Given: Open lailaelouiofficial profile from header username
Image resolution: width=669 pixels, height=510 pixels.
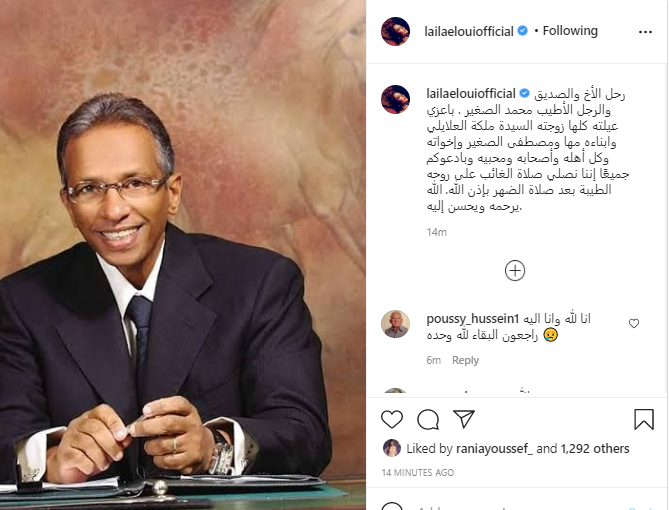Looking at the screenshot, I should pyautogui.click(x=469, y=31).
